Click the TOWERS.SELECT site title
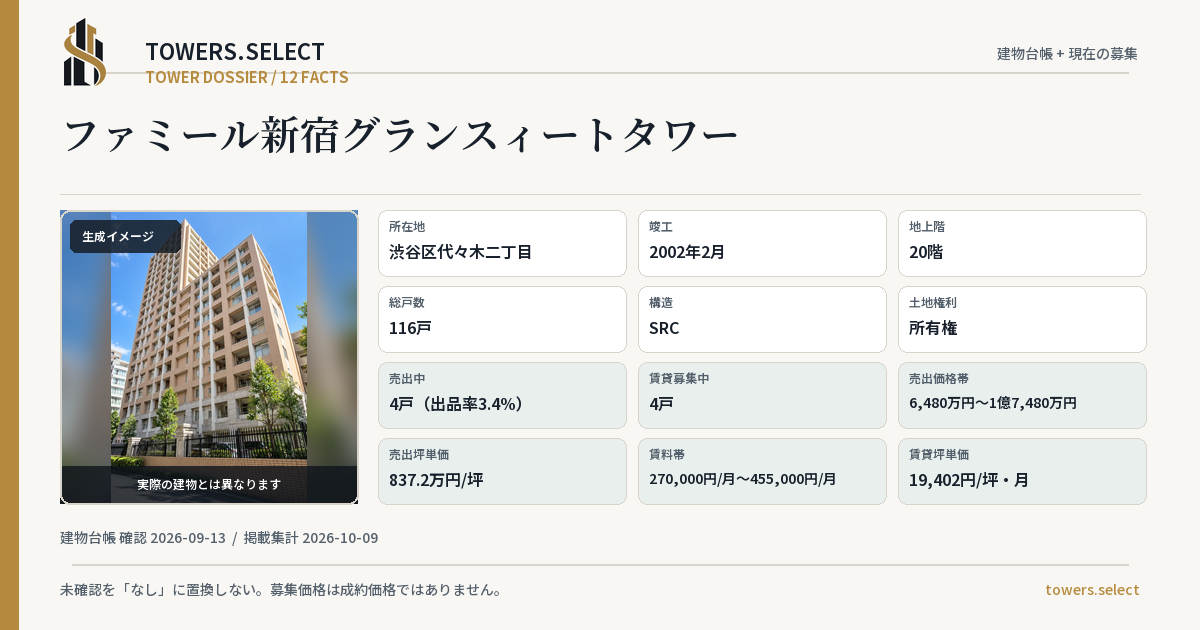This screenshot has width=1200, height=630. (x=235, y=51)
